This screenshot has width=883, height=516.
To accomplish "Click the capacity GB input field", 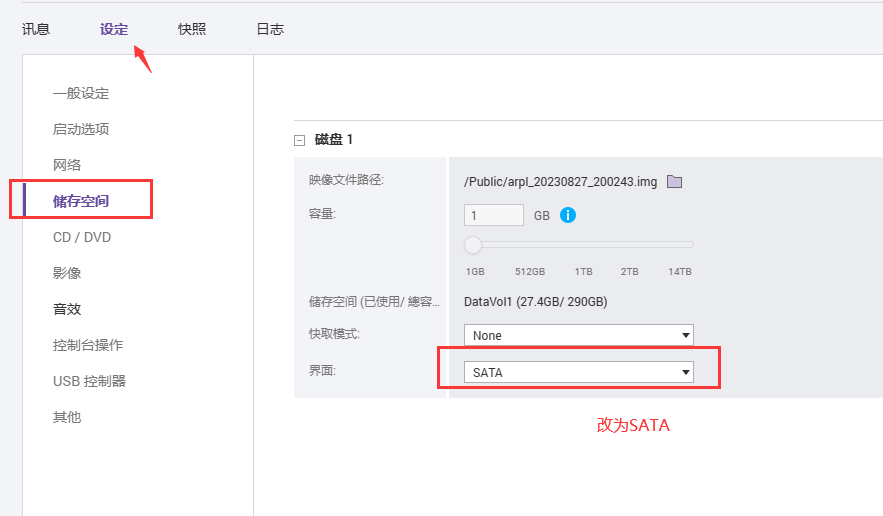I will 494,215.
